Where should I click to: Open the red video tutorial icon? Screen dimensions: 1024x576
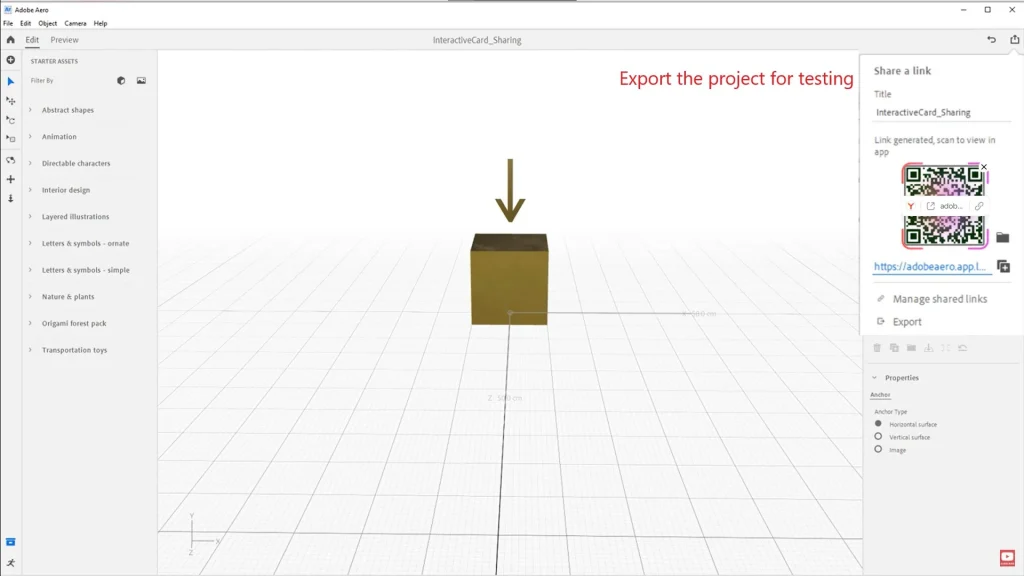1007,558
